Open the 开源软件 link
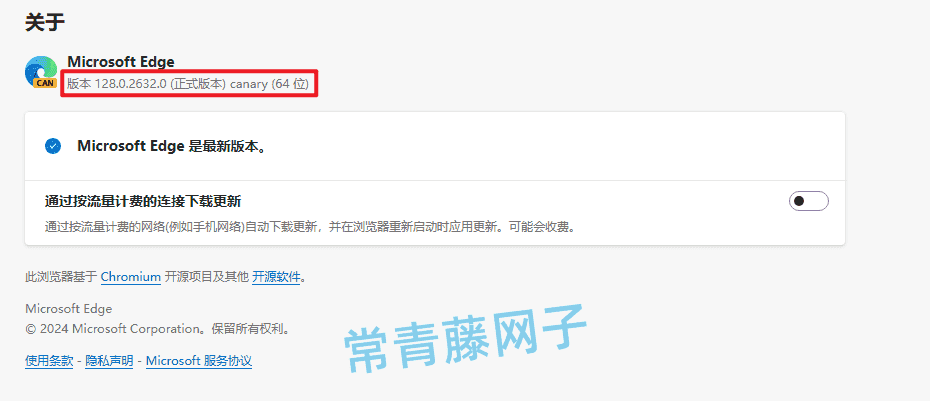The width and height of the screenshot is (930, 401). tap(276, 276)
